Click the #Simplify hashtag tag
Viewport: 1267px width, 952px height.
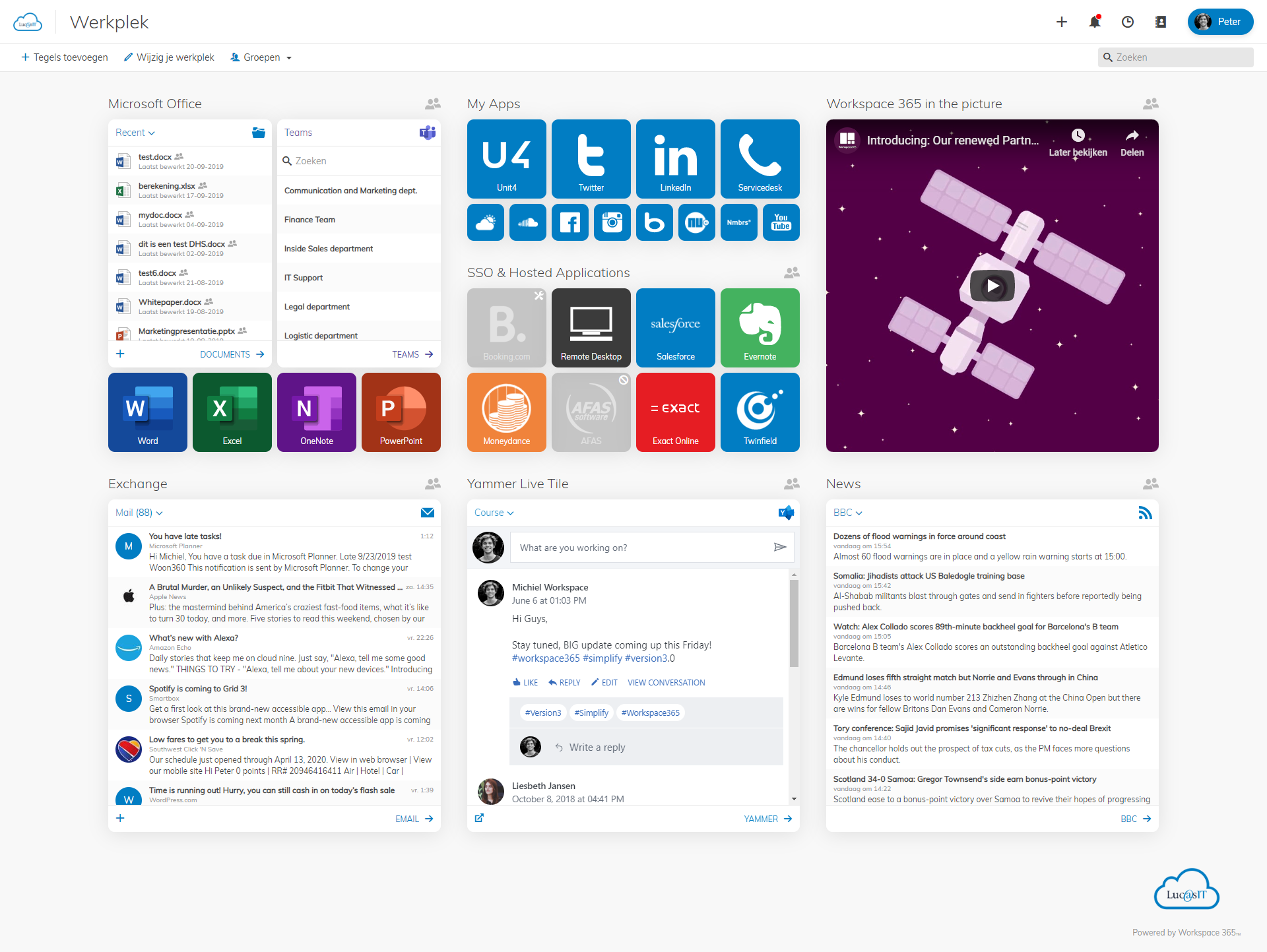(x=591, y=713)
